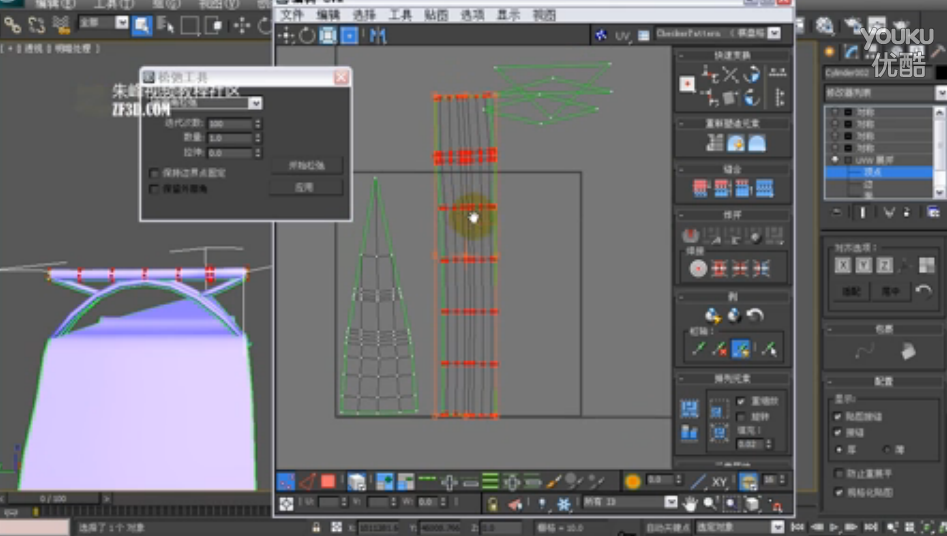Click the Pan hand tool in UV editor
The width and height of the screenshot is (947, 536).
(690, 503)
